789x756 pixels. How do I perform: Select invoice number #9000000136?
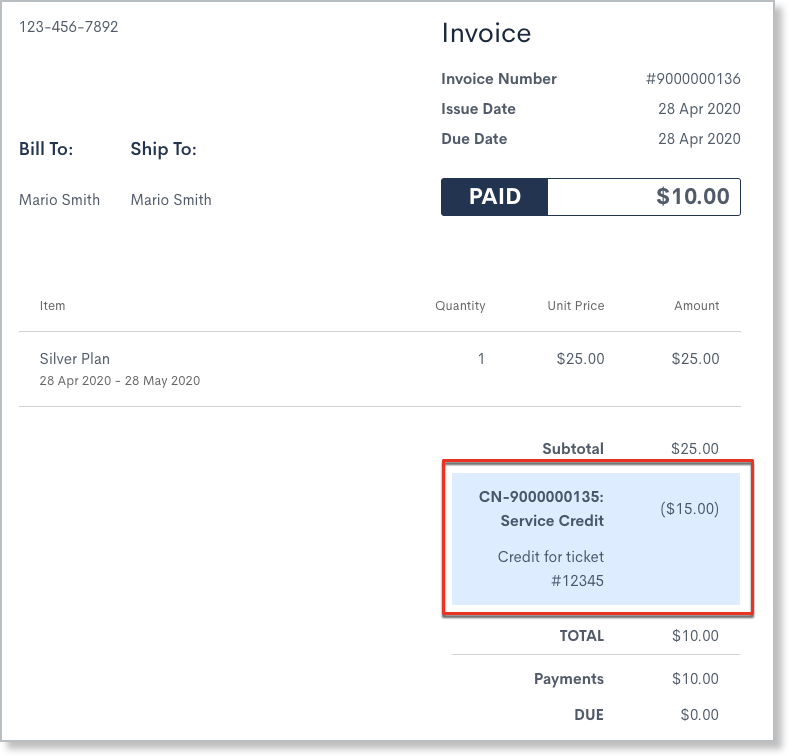click(693, 79)
